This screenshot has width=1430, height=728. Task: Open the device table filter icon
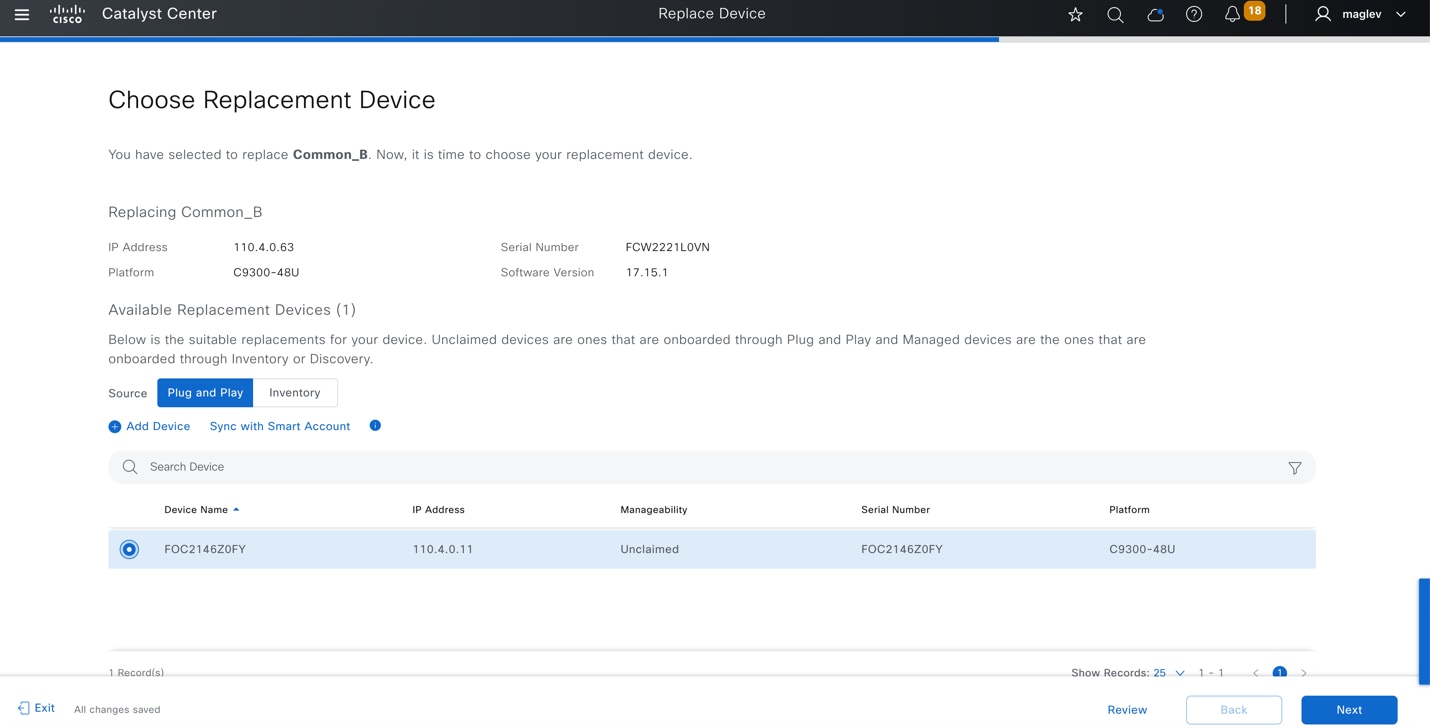coord(1294,467)
